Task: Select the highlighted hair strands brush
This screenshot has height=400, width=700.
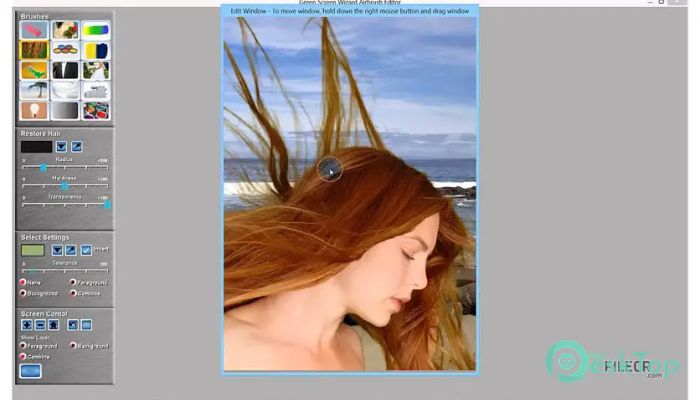Action: tap(34, 50)
